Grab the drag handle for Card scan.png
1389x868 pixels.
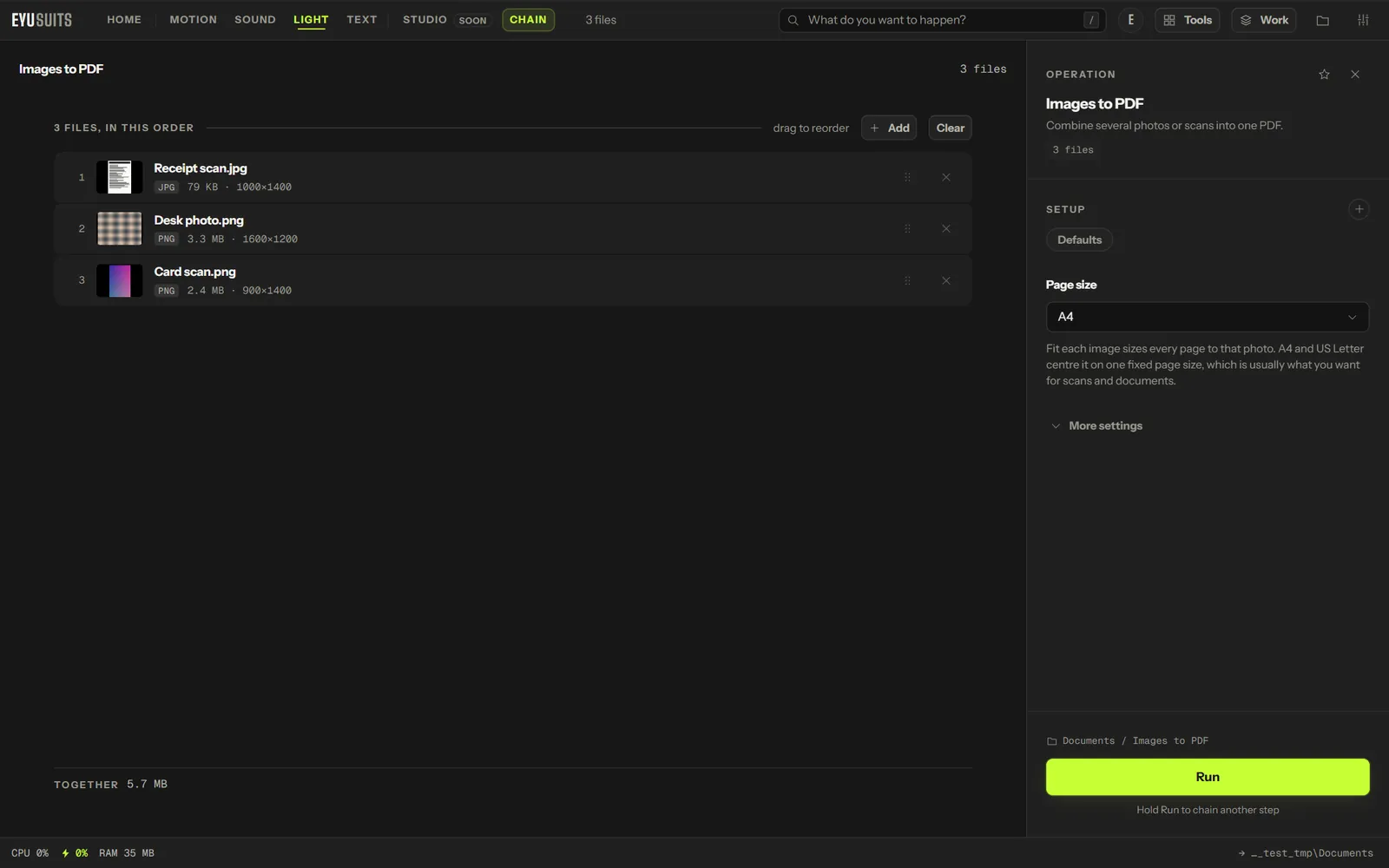pos(907,281)
